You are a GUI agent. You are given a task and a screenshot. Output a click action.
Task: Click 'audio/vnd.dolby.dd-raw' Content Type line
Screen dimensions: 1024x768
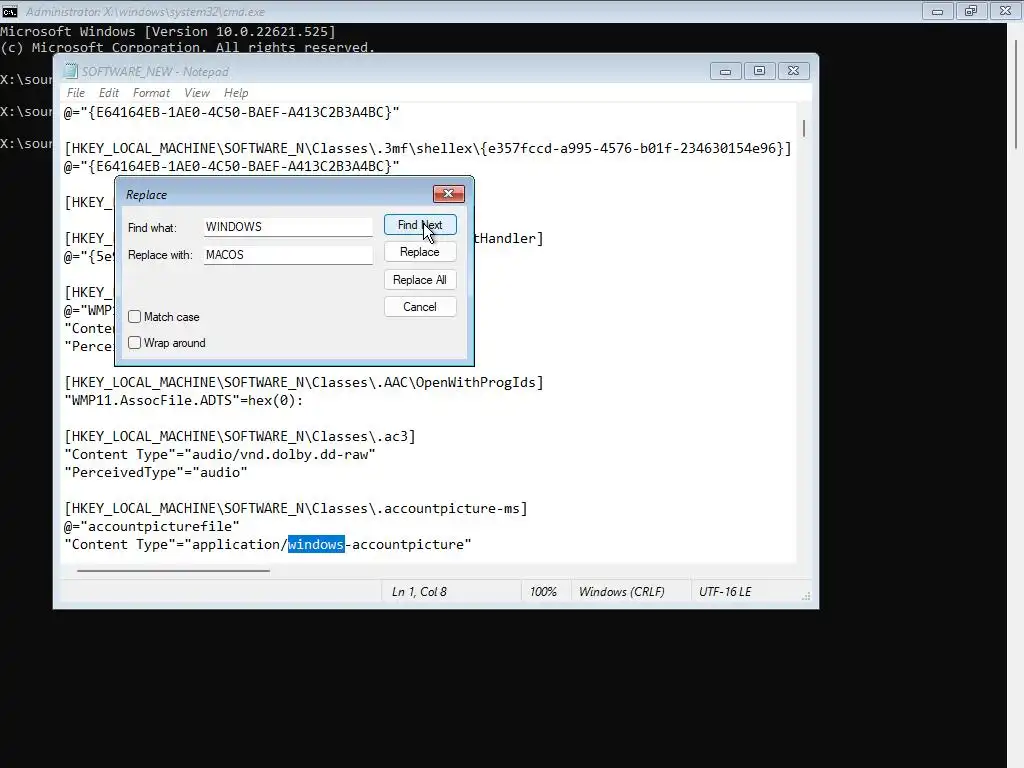pos(219,455)
